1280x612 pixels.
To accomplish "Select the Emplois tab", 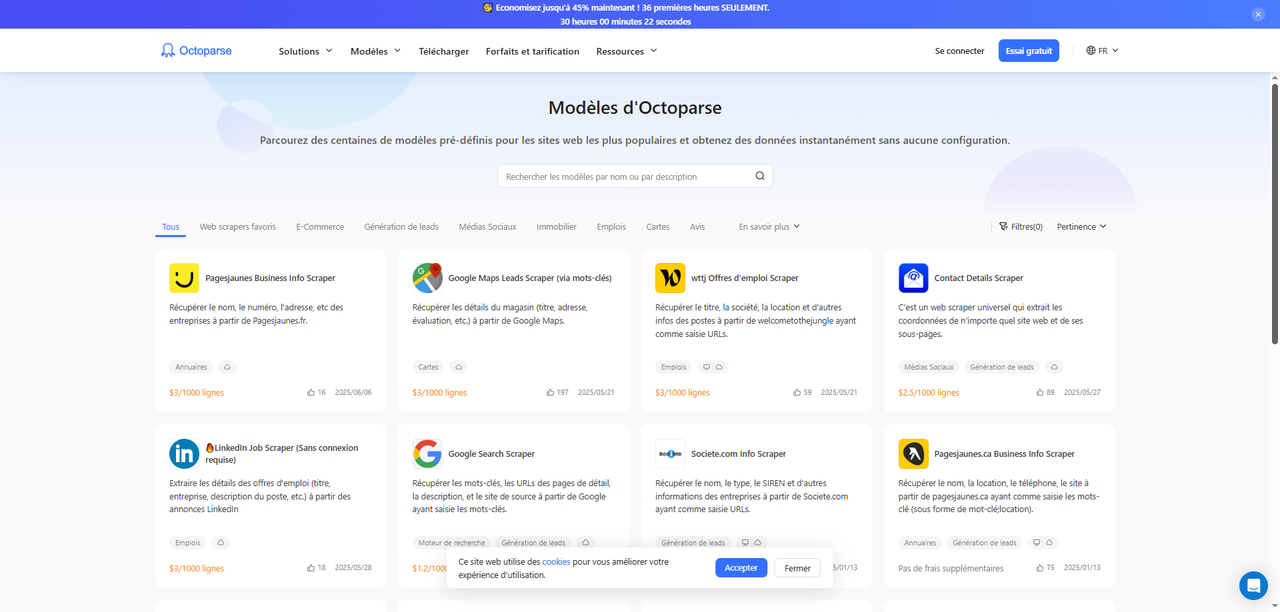I will [x=611, y=227].
